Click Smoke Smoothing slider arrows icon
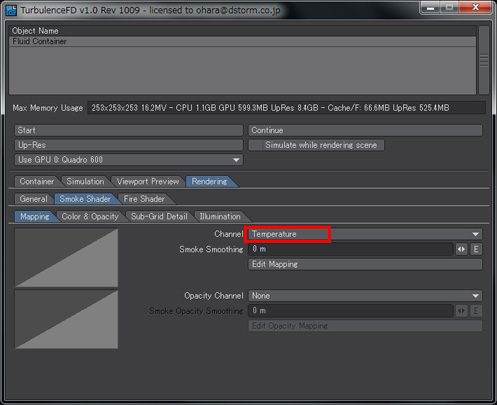 tap(461, 249)
